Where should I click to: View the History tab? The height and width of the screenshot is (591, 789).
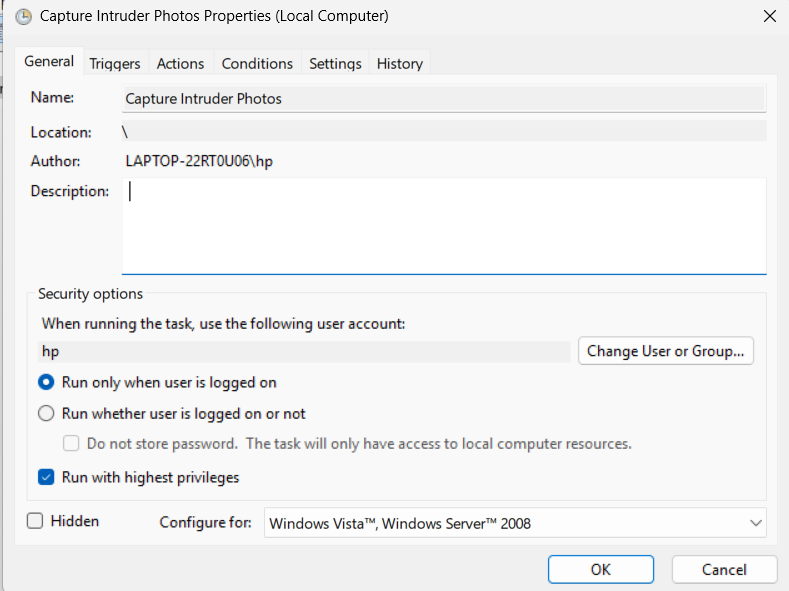coord(399,63)
